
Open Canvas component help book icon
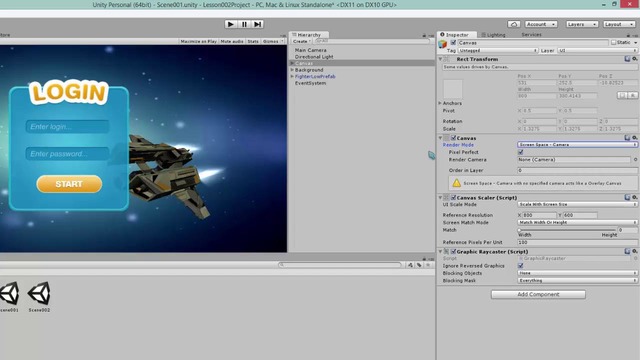click(x=627, y=138)
